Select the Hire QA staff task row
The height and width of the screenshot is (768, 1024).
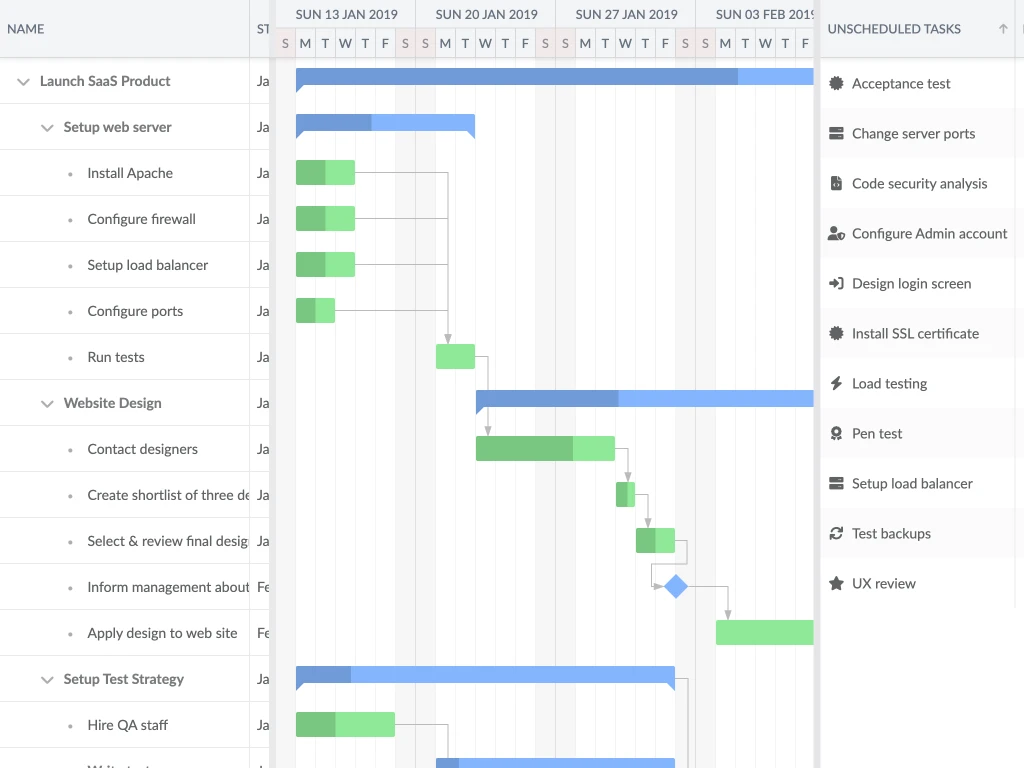click(127, 726)
